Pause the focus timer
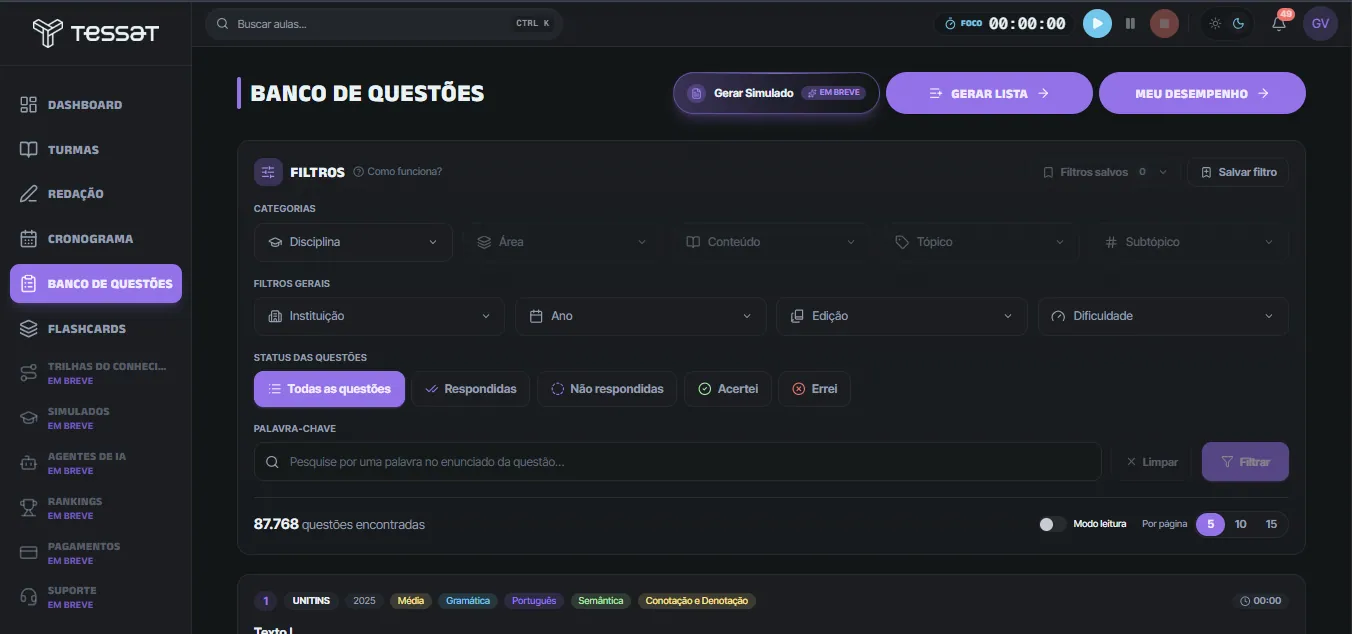Image resolution: width=1352 pixels, height=634 pixels. (1130, 23)
